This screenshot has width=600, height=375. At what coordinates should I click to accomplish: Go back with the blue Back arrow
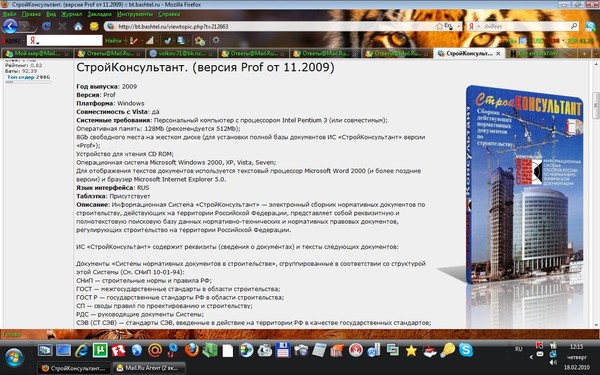click(x=10, y=26)
